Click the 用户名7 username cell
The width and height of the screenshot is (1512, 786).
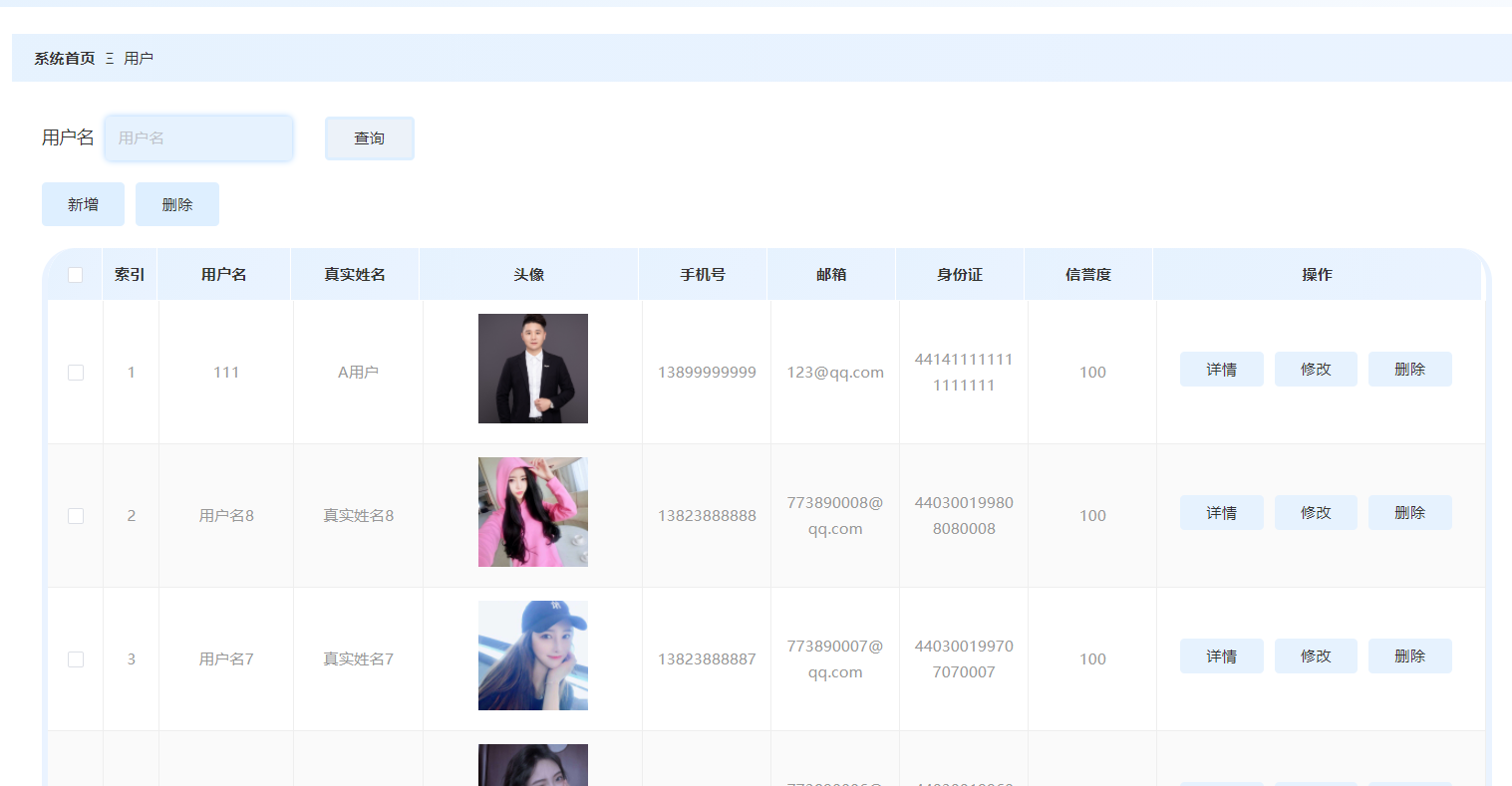[226, 659]
